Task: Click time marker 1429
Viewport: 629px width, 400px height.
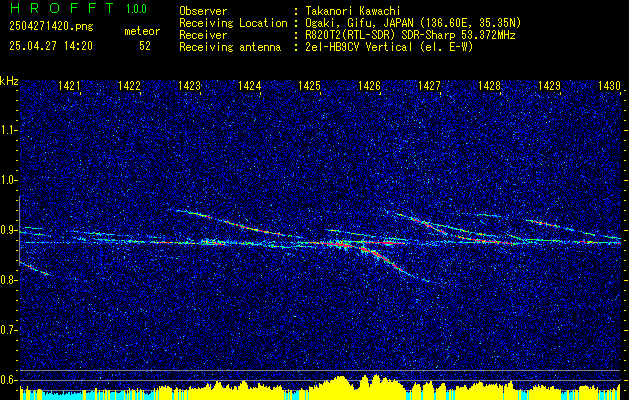Action: point(549,85)
